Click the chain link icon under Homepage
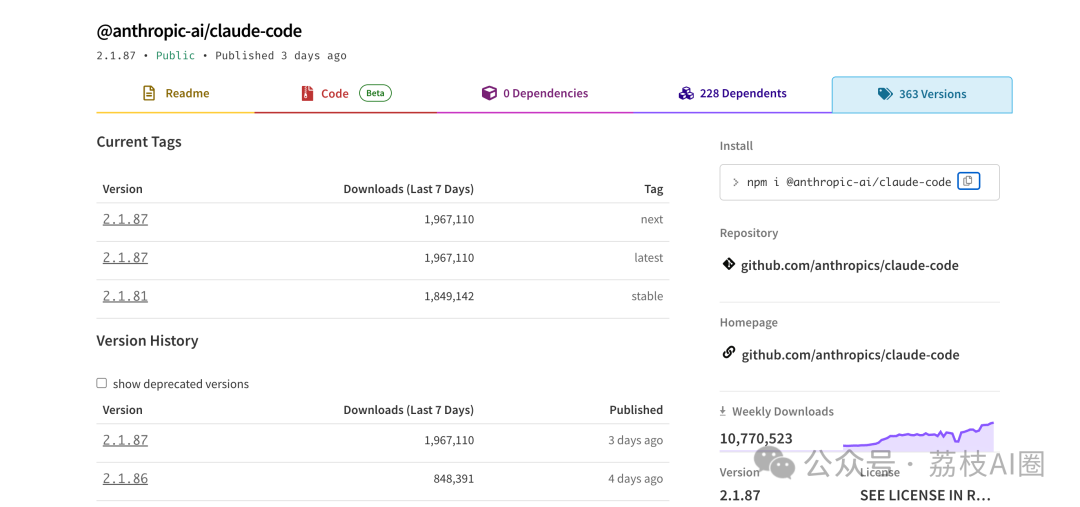1080x507 pixels. click(x=729, y=353)
